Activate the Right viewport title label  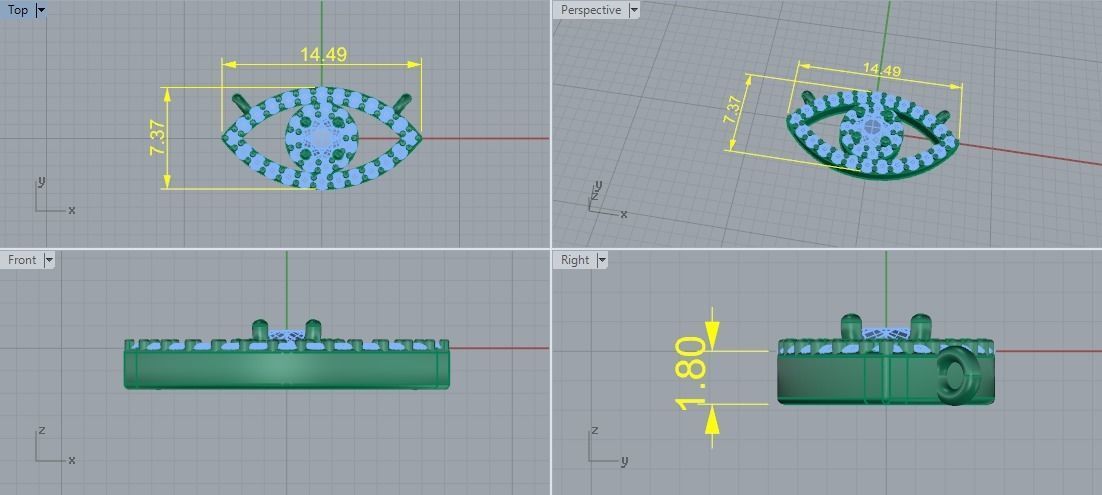tap(575, 259)
